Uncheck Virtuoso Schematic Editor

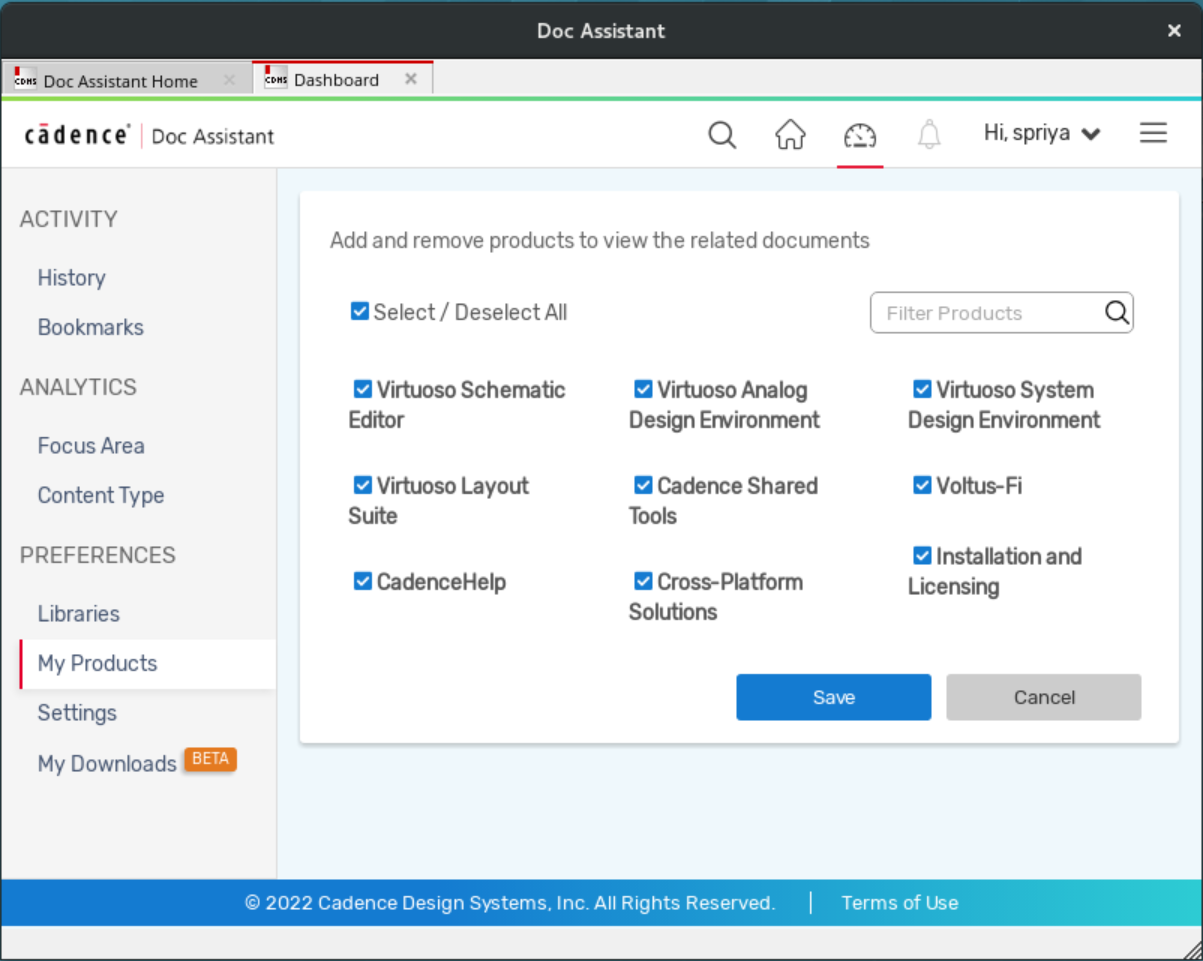click(x=362, y=388)
